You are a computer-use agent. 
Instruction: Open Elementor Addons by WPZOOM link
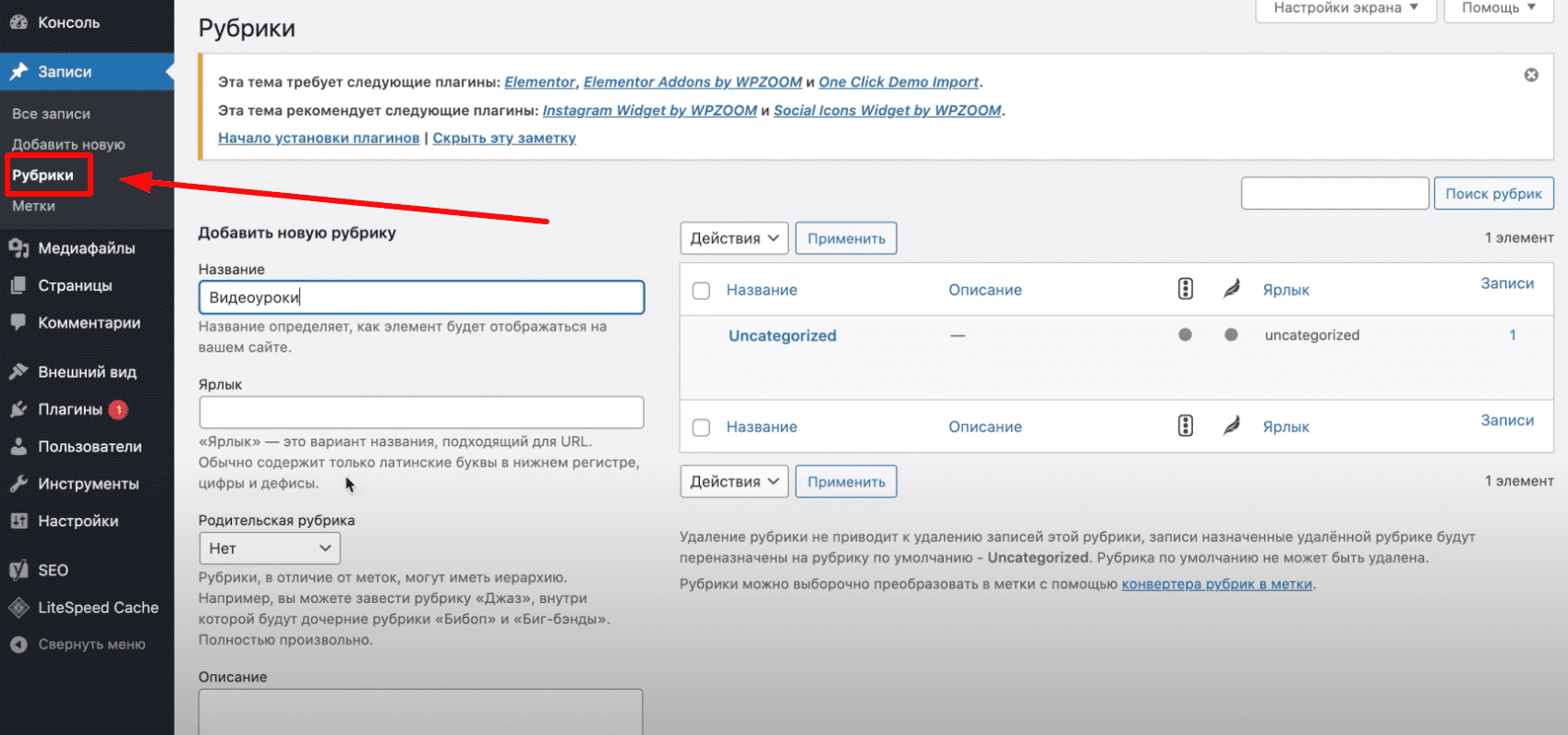point(693,82)
